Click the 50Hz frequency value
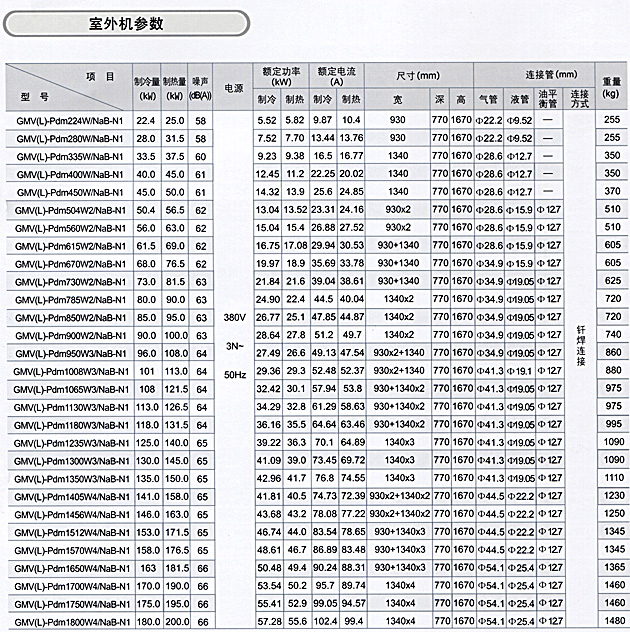This screenshot has height=632, width=630. coord(235,375)
